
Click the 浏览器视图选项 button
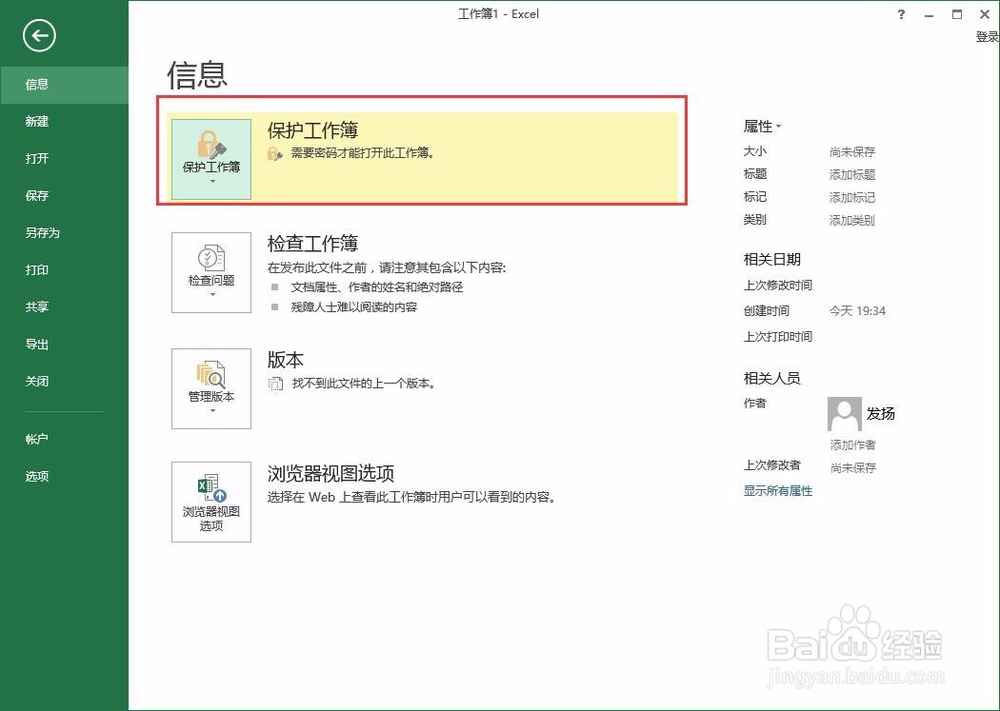[211, 502]
